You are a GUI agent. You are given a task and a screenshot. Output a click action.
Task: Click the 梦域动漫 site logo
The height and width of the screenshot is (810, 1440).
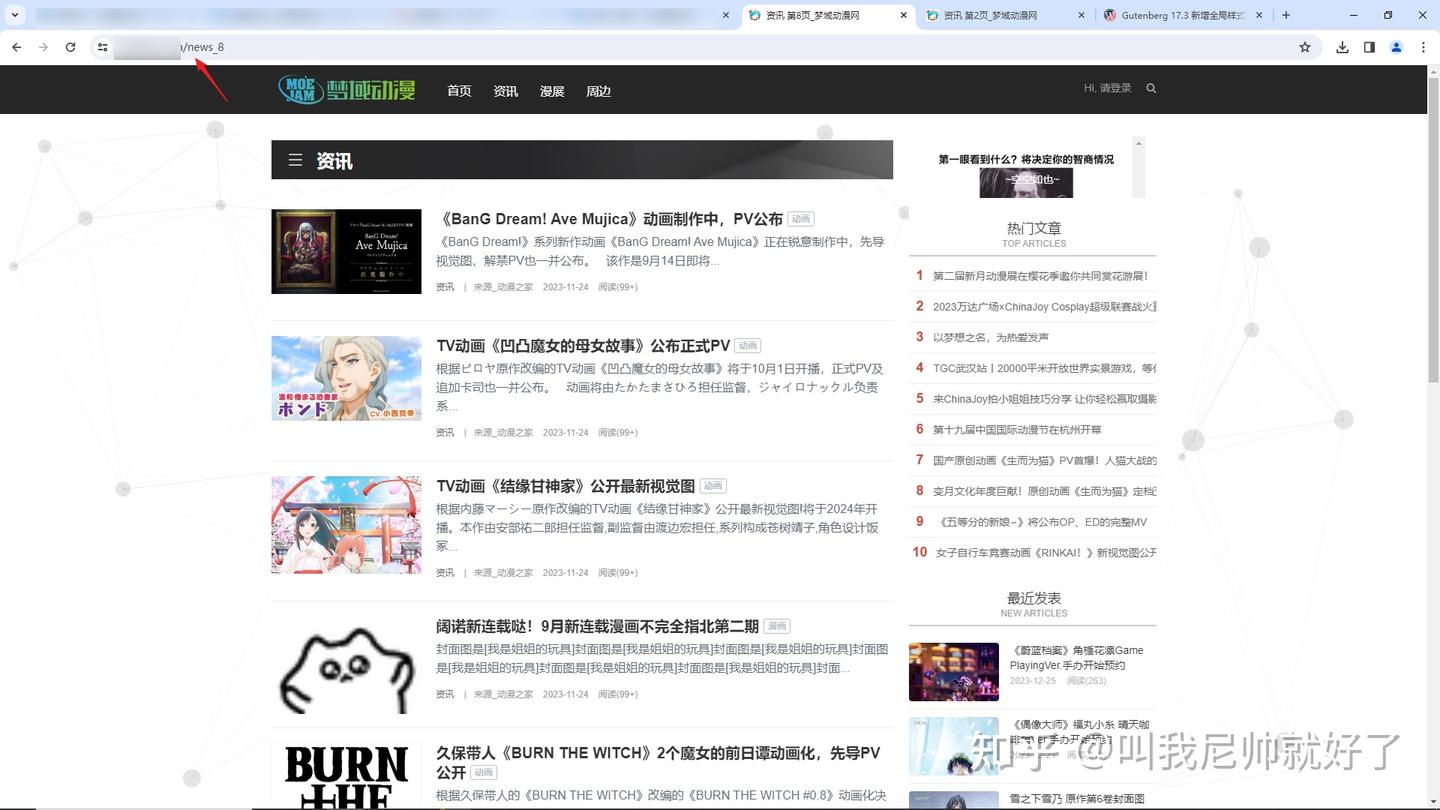tap(345, 89)
